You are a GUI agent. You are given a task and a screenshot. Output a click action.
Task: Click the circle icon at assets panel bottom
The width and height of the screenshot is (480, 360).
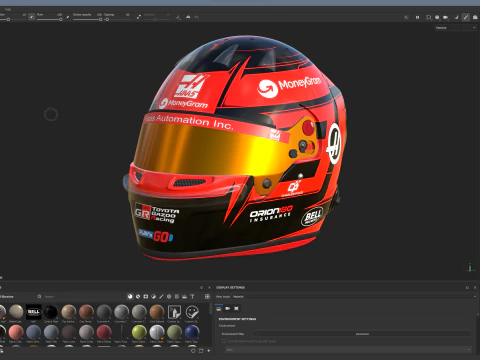(193, 351)
